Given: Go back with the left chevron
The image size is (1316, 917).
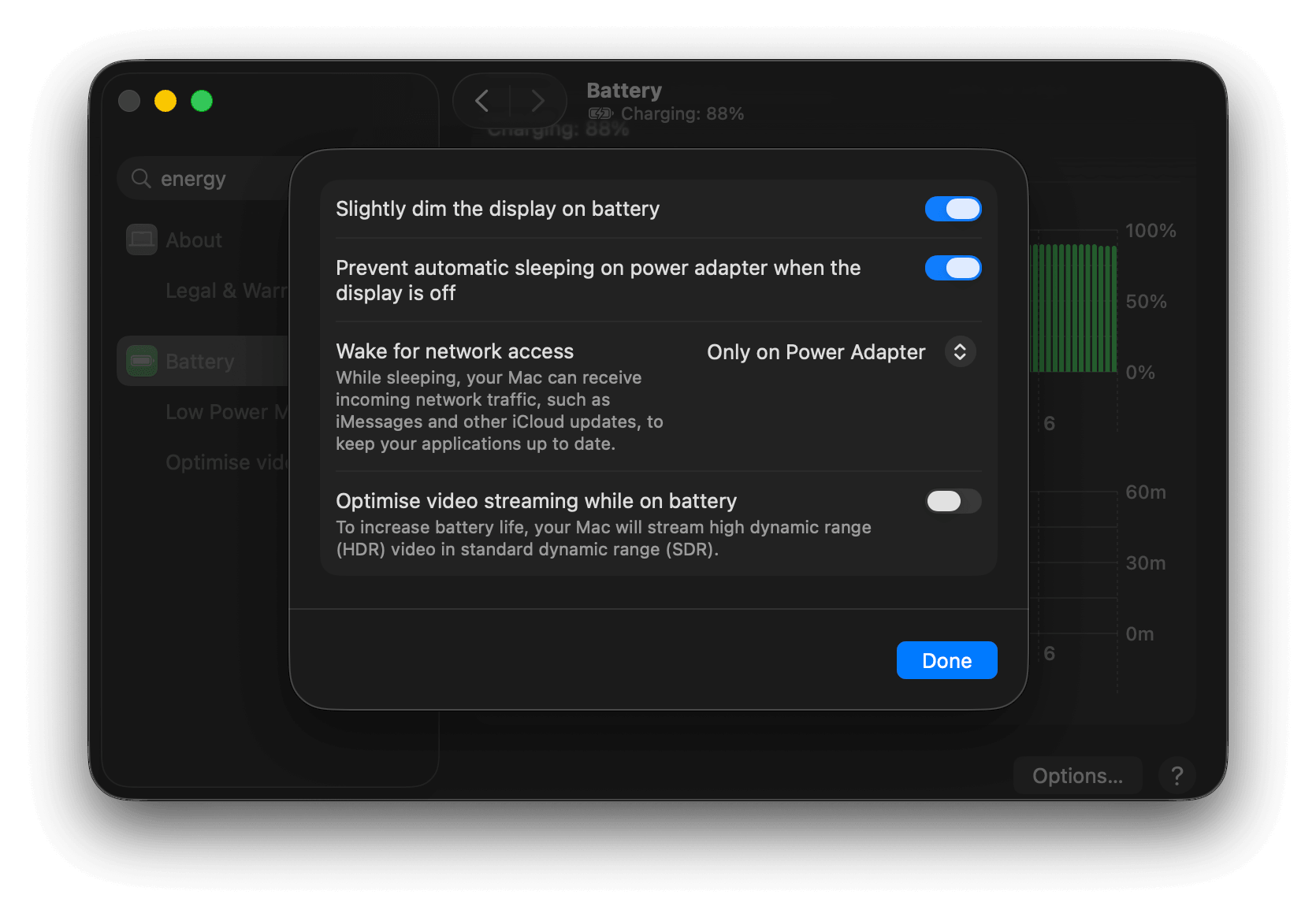Looking at the screenshot, I should click(482, 101).
